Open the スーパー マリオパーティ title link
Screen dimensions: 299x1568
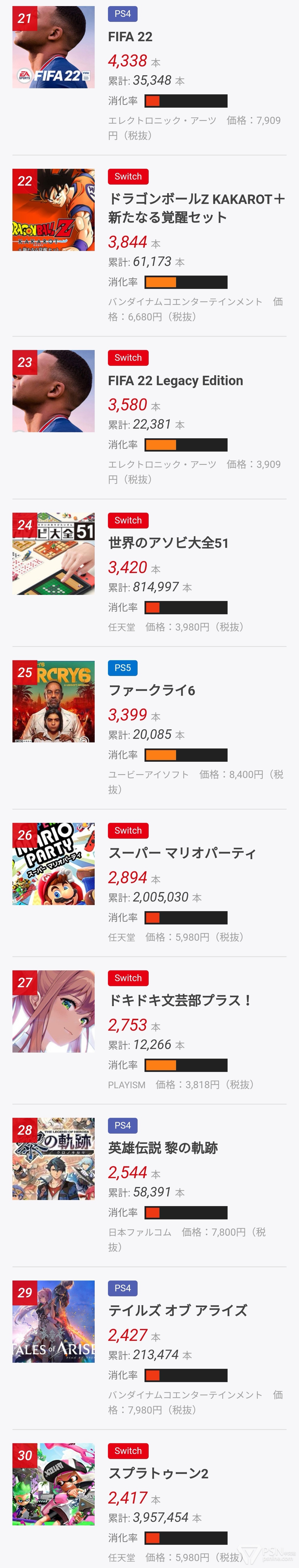click(x=181, y=853)
